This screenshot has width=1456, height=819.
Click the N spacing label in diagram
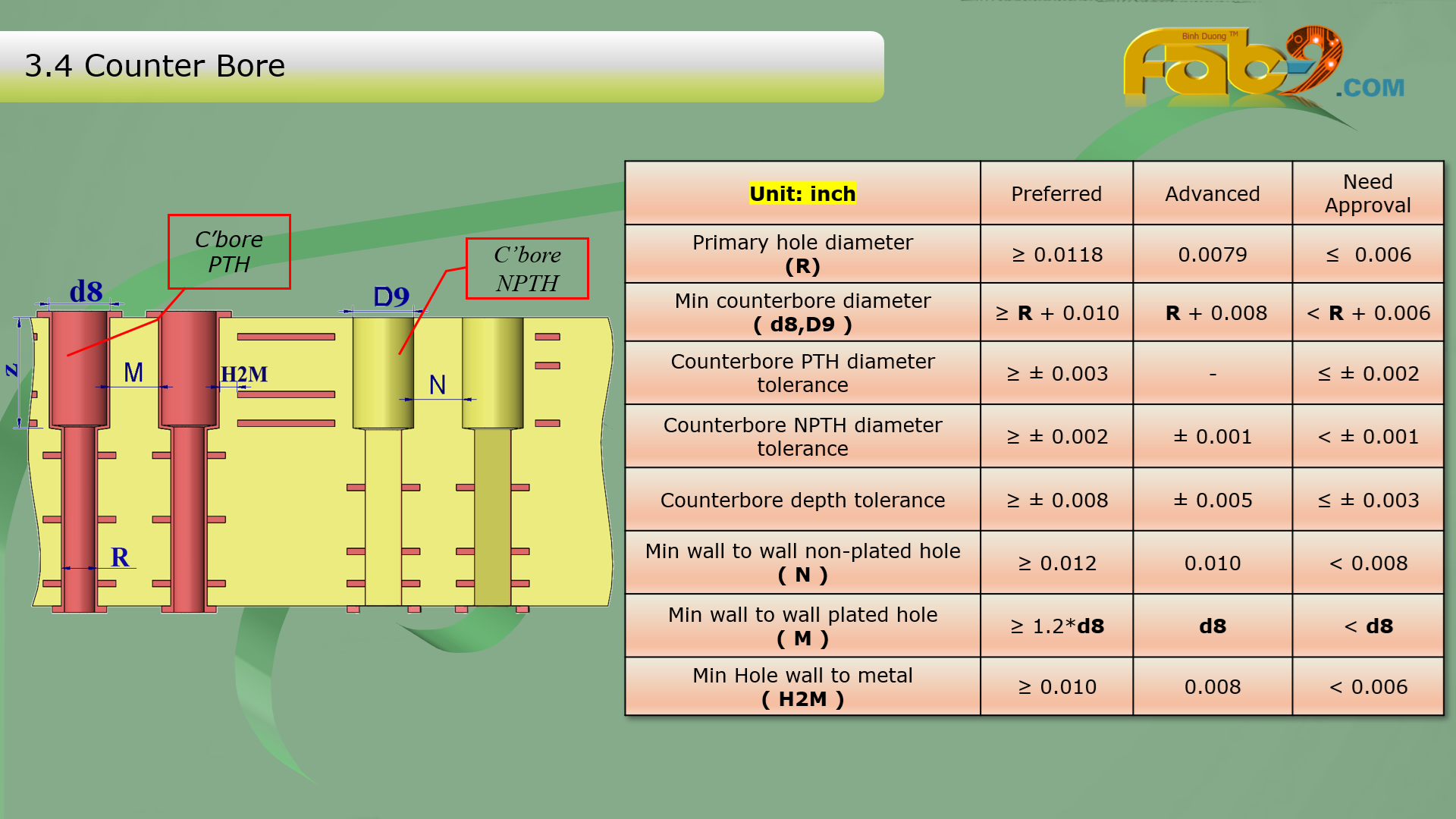tap(437, 384)
